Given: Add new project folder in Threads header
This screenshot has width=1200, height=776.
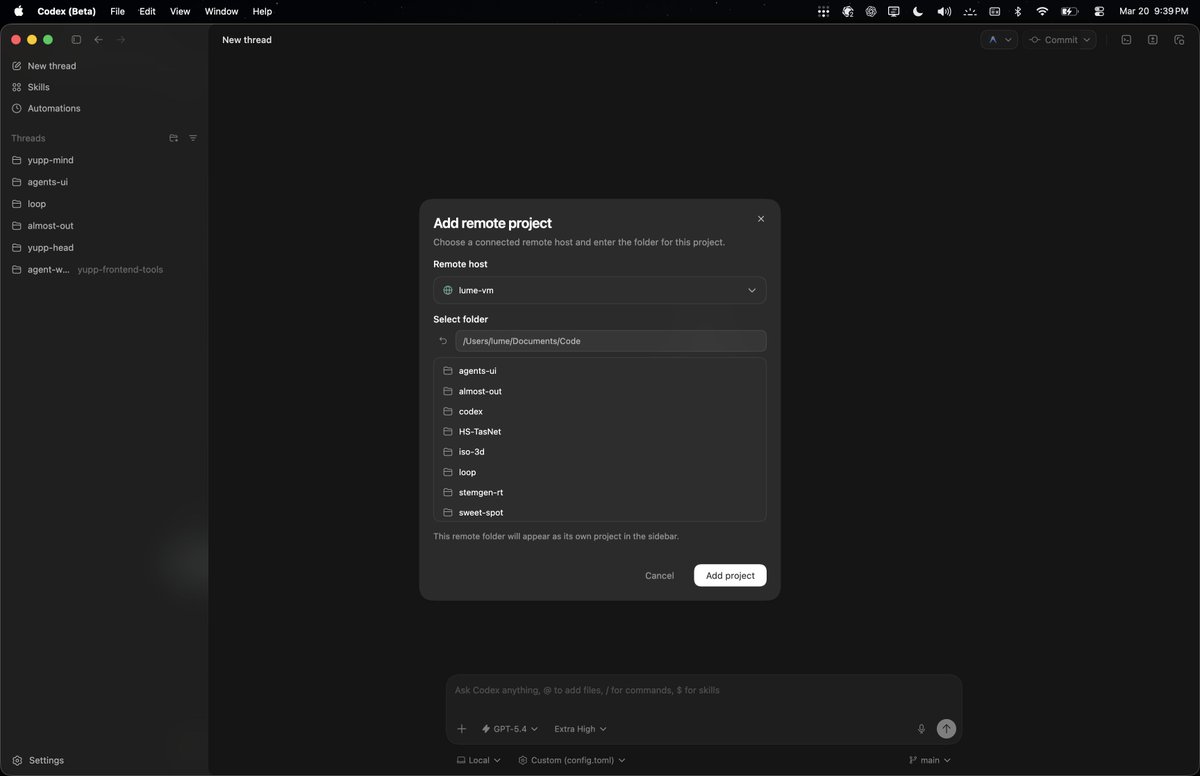Looking at the screenshot, I should coord(174,138).
